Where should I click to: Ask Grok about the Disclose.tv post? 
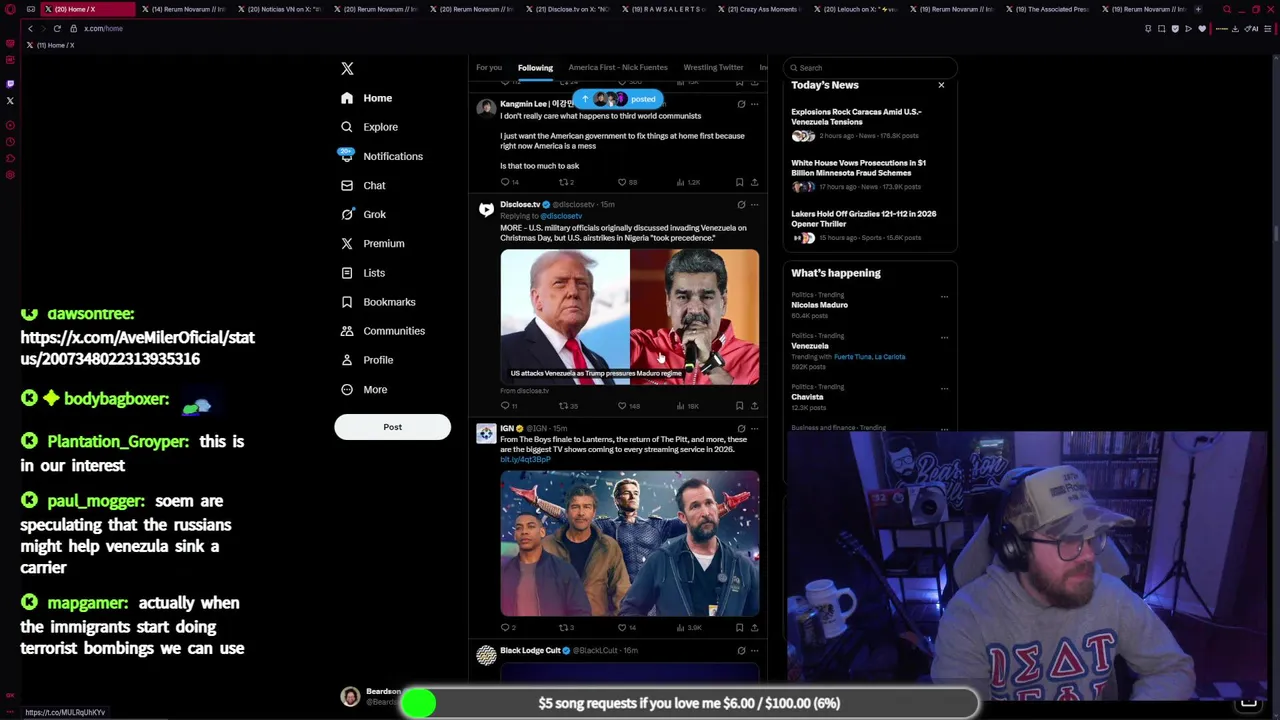point(741,205)
